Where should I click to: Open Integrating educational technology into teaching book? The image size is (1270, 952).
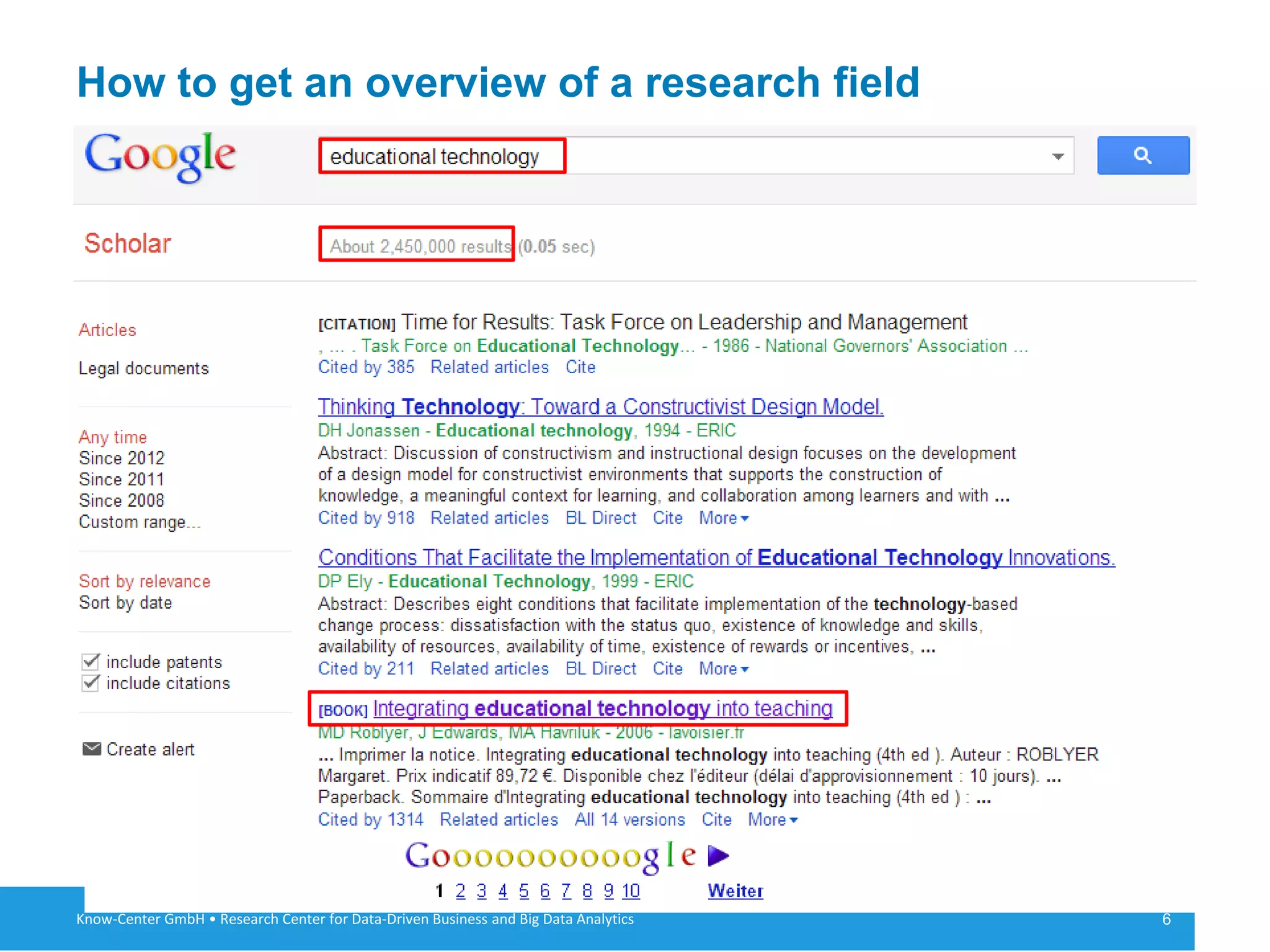pos(602,708)
